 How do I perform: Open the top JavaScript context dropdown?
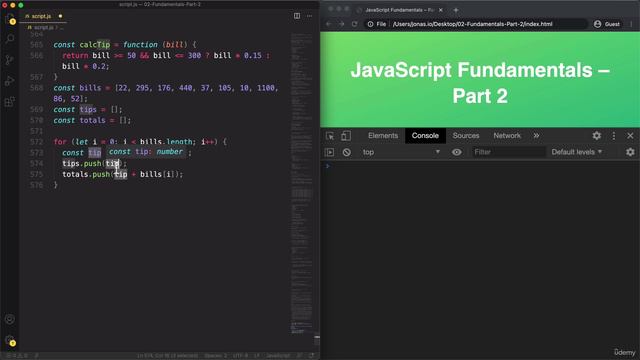coord(401,152)
